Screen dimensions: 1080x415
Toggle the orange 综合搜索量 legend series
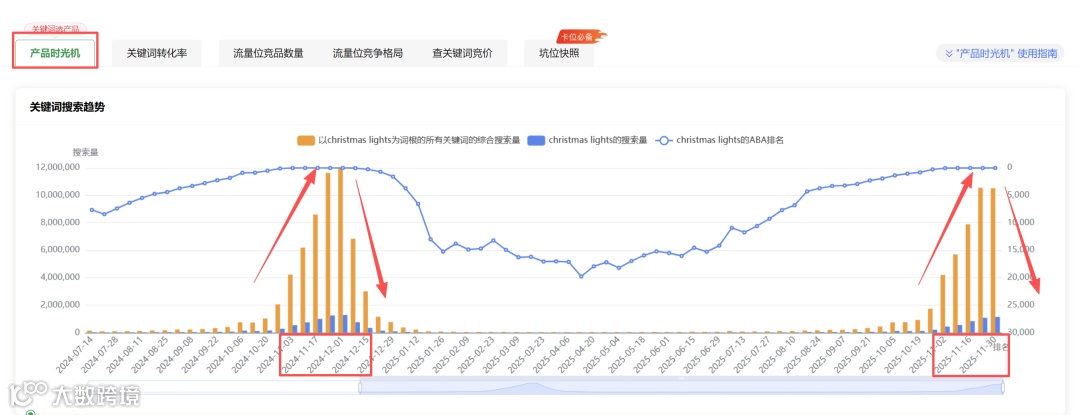pyautogui.click(x=407, y=140)
